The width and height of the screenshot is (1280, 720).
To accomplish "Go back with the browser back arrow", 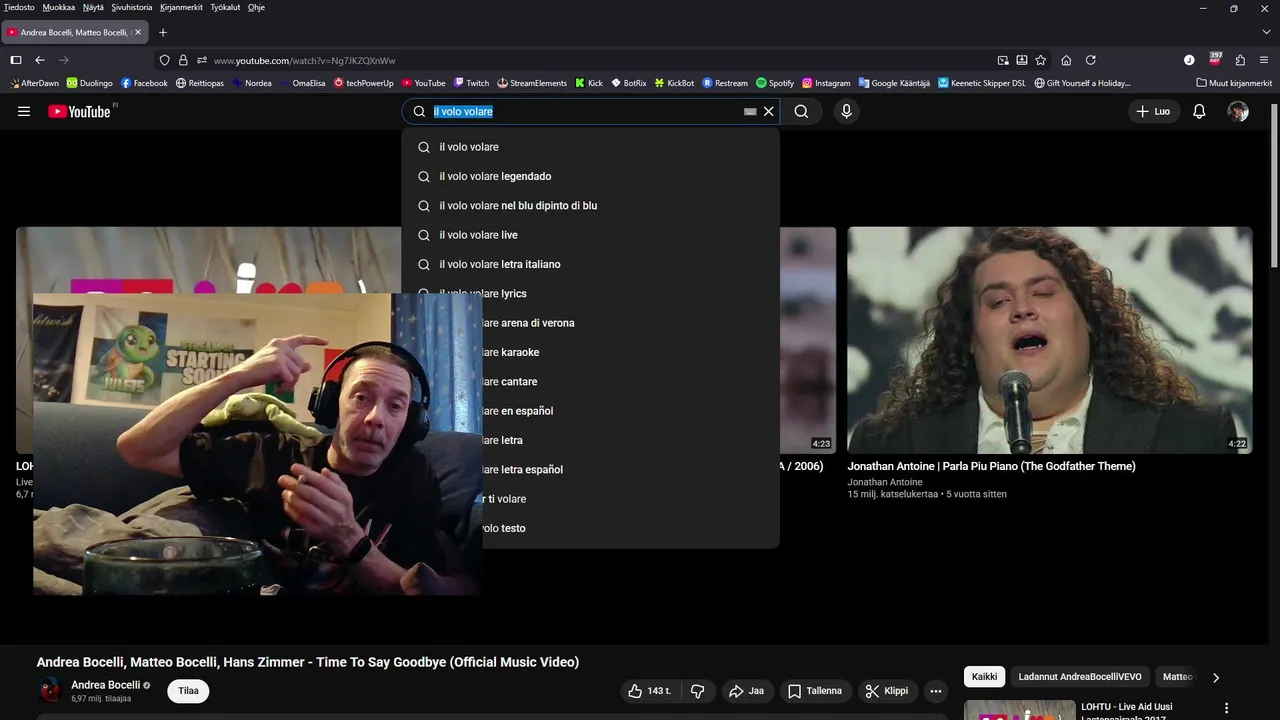I will (x=40, y=60).
